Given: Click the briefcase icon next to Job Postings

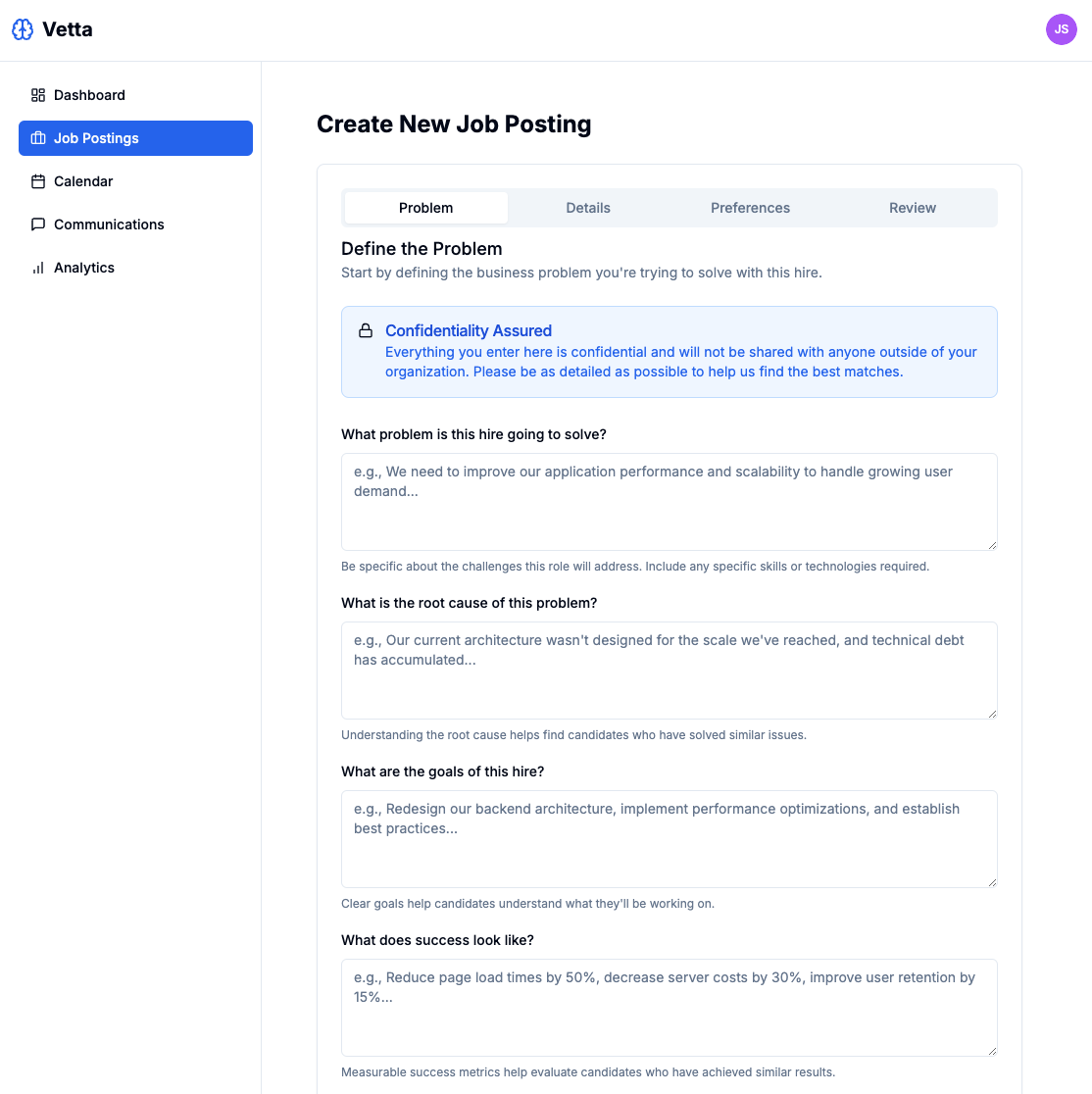Looking at the screenshot, I should (37, 138).
